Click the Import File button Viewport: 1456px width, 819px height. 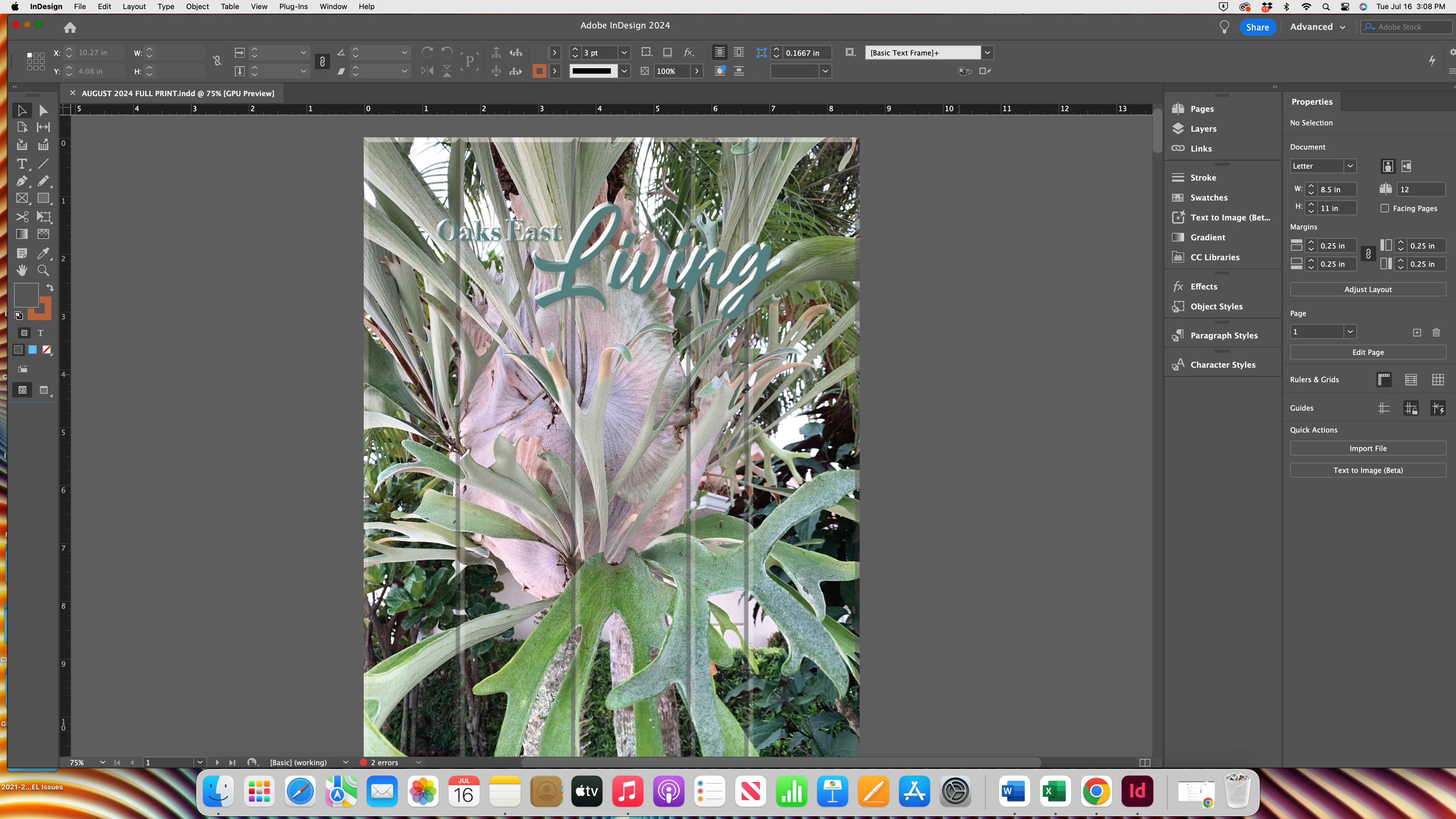1368,448
